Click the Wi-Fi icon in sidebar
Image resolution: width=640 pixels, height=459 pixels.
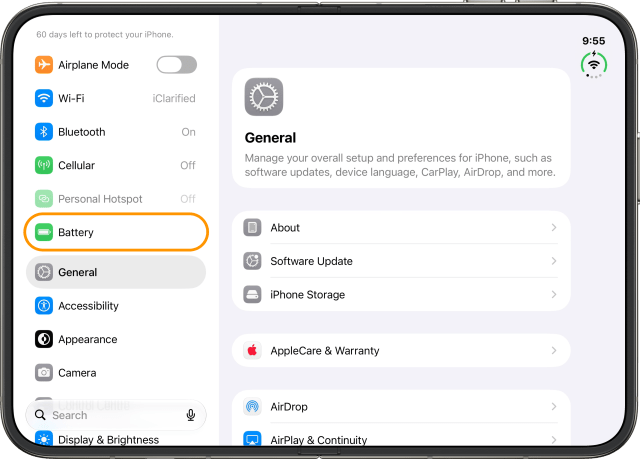[44, 98]
